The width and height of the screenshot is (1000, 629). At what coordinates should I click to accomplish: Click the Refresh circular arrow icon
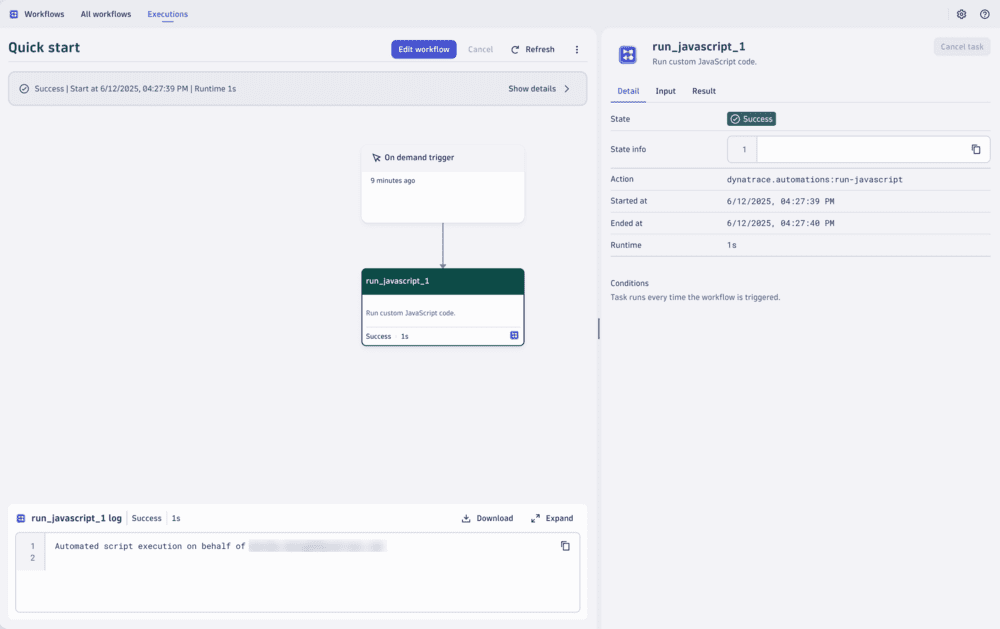[513, 48]
